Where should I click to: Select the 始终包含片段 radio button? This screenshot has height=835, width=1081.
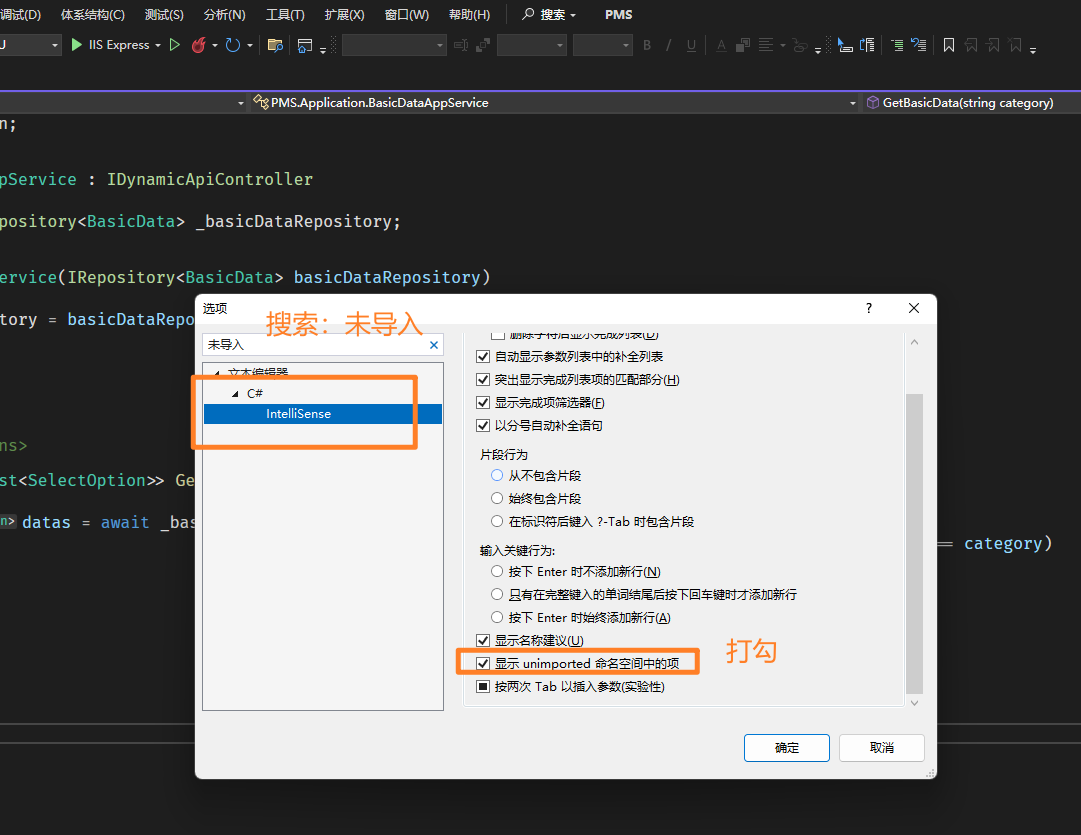pyautogui.click(x=497, y=498)
